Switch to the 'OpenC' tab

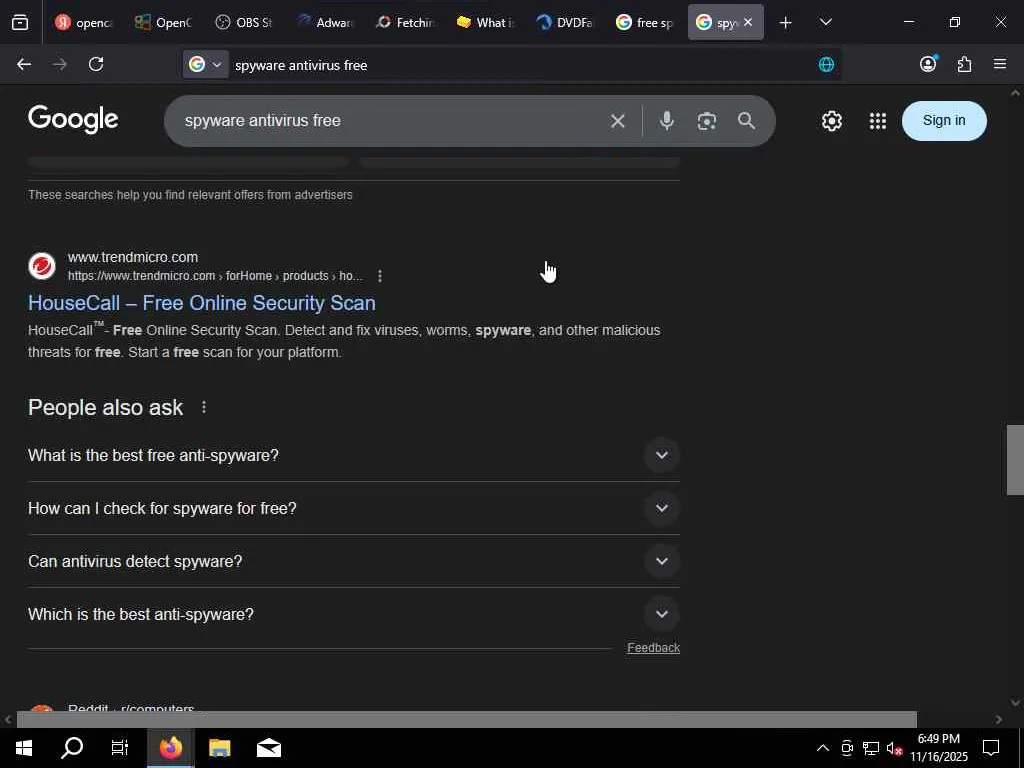pyautogui.click(x=163, y=22)
